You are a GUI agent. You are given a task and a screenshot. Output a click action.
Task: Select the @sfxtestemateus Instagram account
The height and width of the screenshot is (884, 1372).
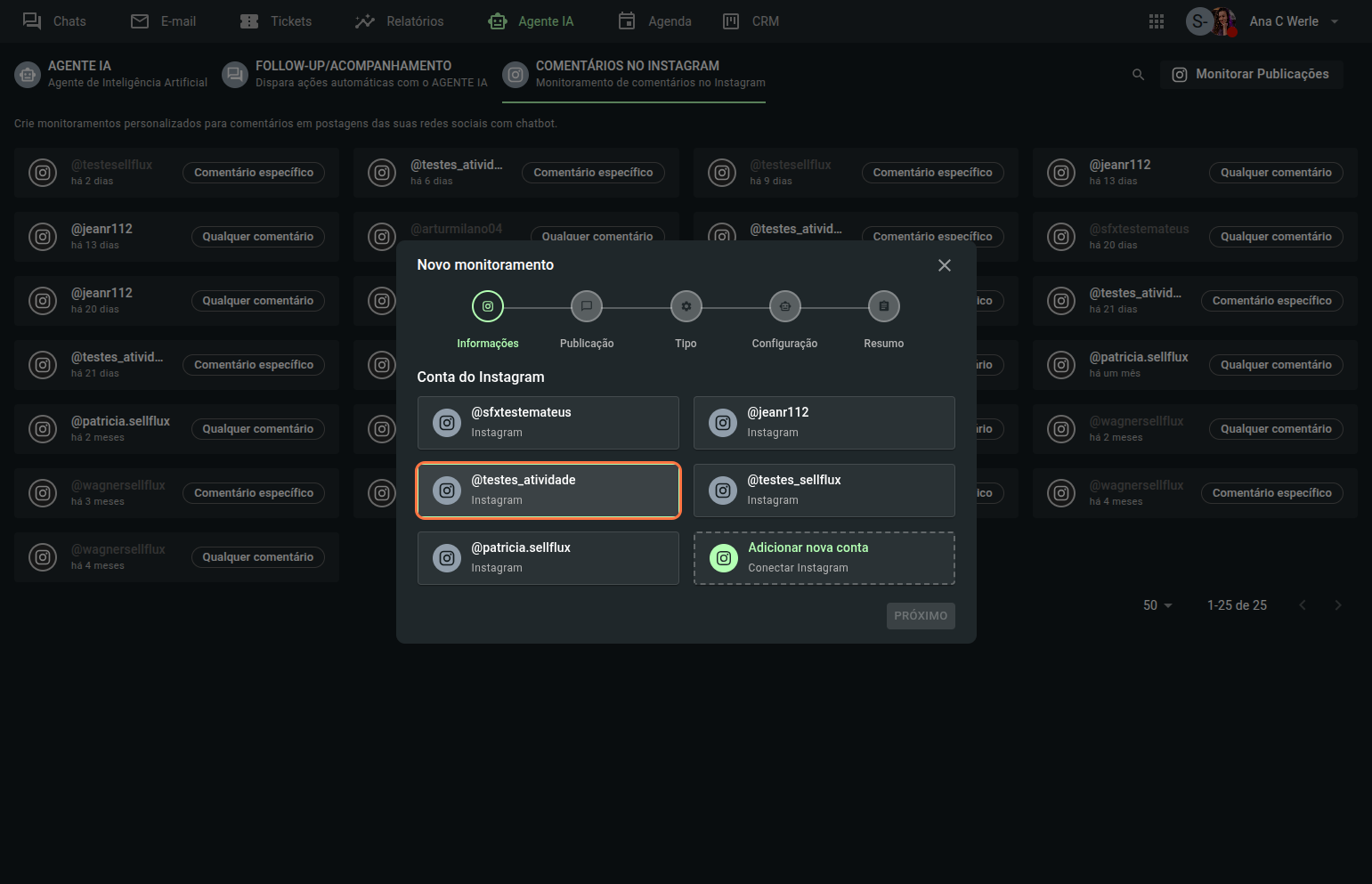(548, 423)
